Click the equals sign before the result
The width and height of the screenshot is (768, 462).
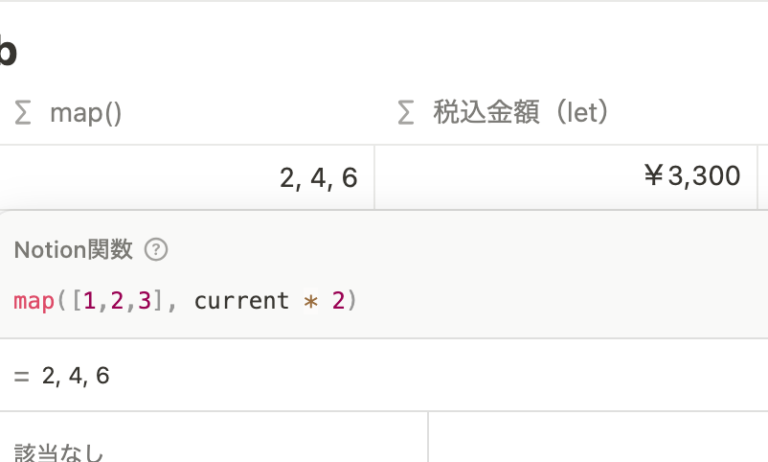[22, 376]
